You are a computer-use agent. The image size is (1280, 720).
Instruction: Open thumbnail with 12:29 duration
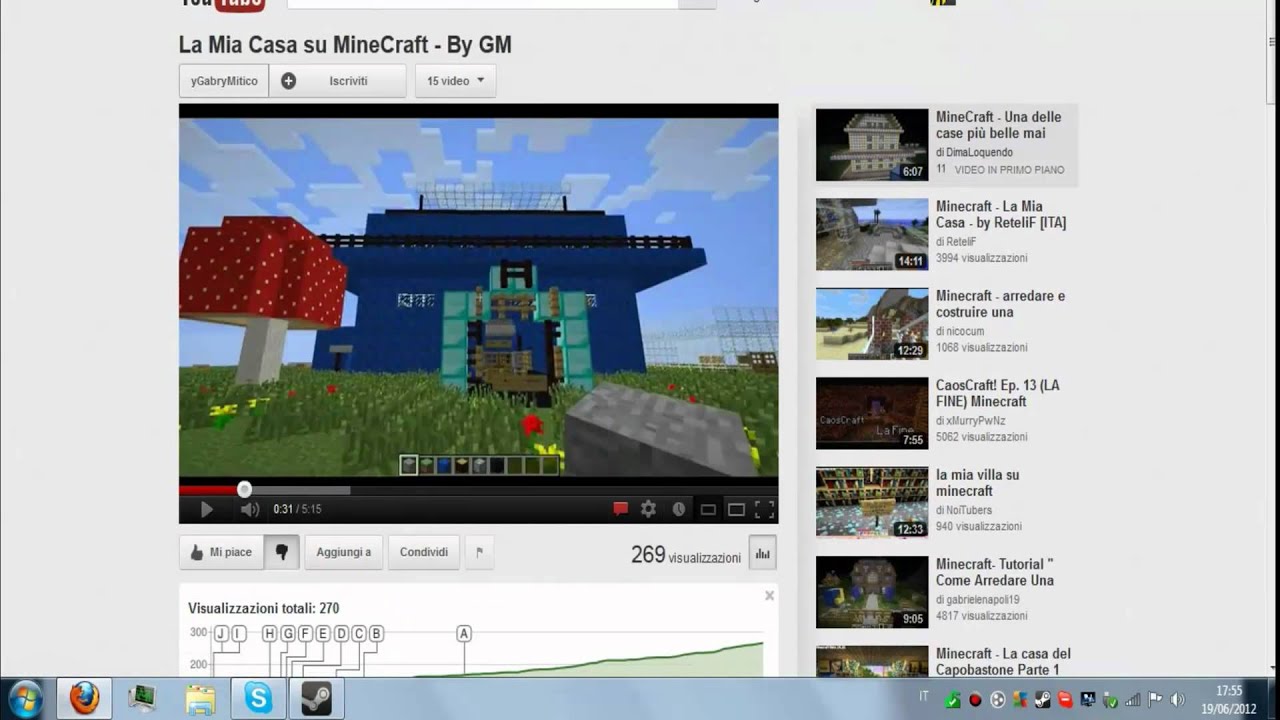pos(872,324)
